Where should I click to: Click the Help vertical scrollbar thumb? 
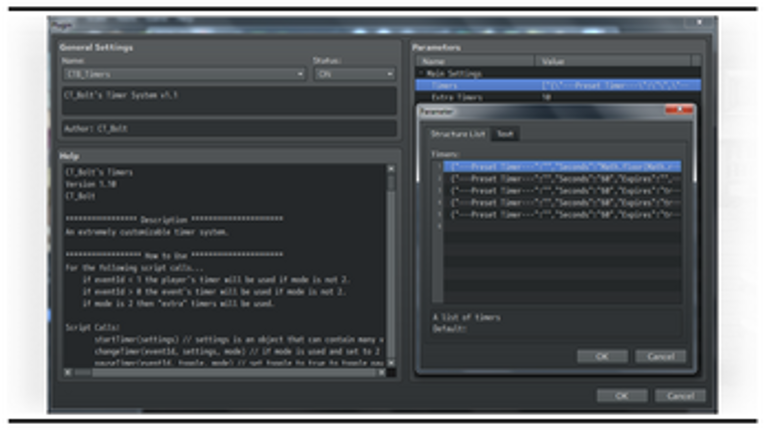click(391, 184)
